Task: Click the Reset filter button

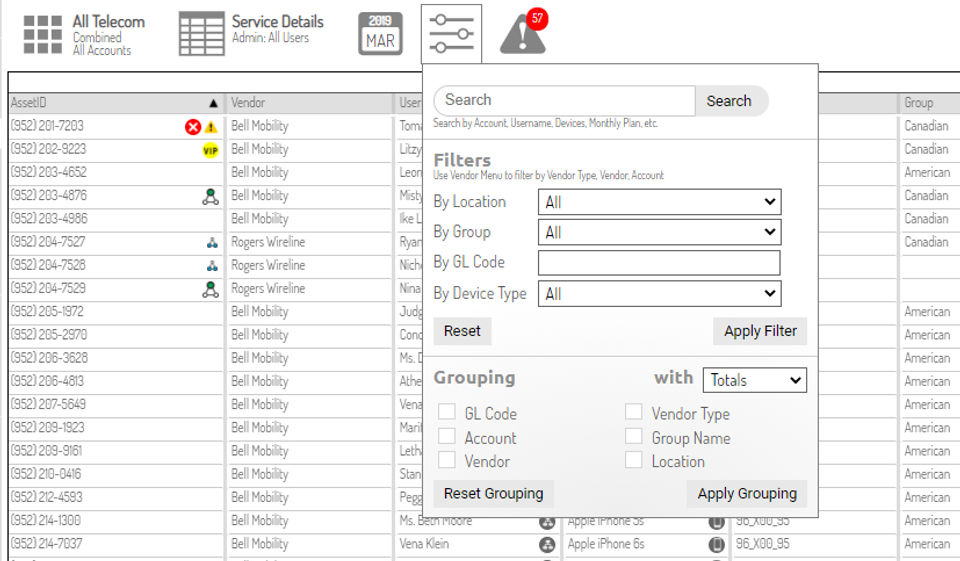Action: [x=462, y=331]
